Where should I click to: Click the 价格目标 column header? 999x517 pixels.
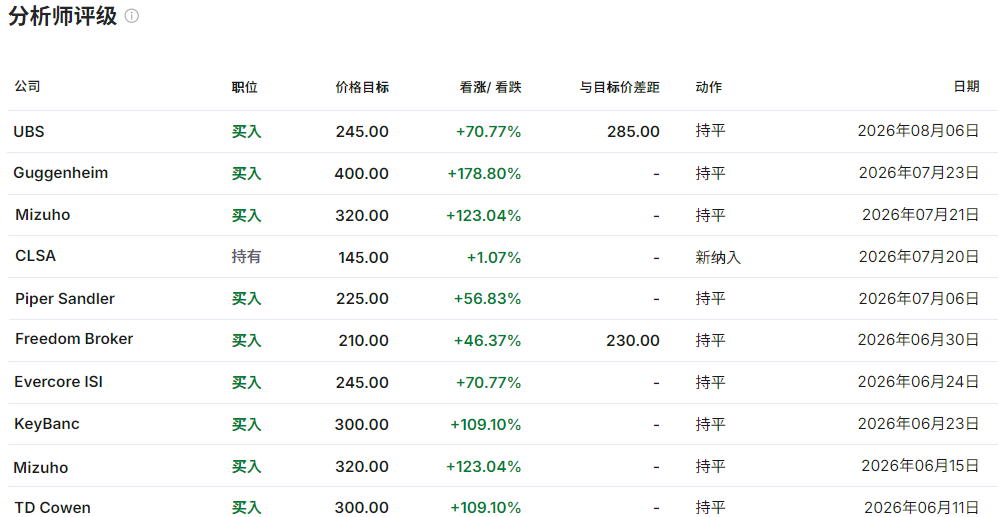click(362, 87)
